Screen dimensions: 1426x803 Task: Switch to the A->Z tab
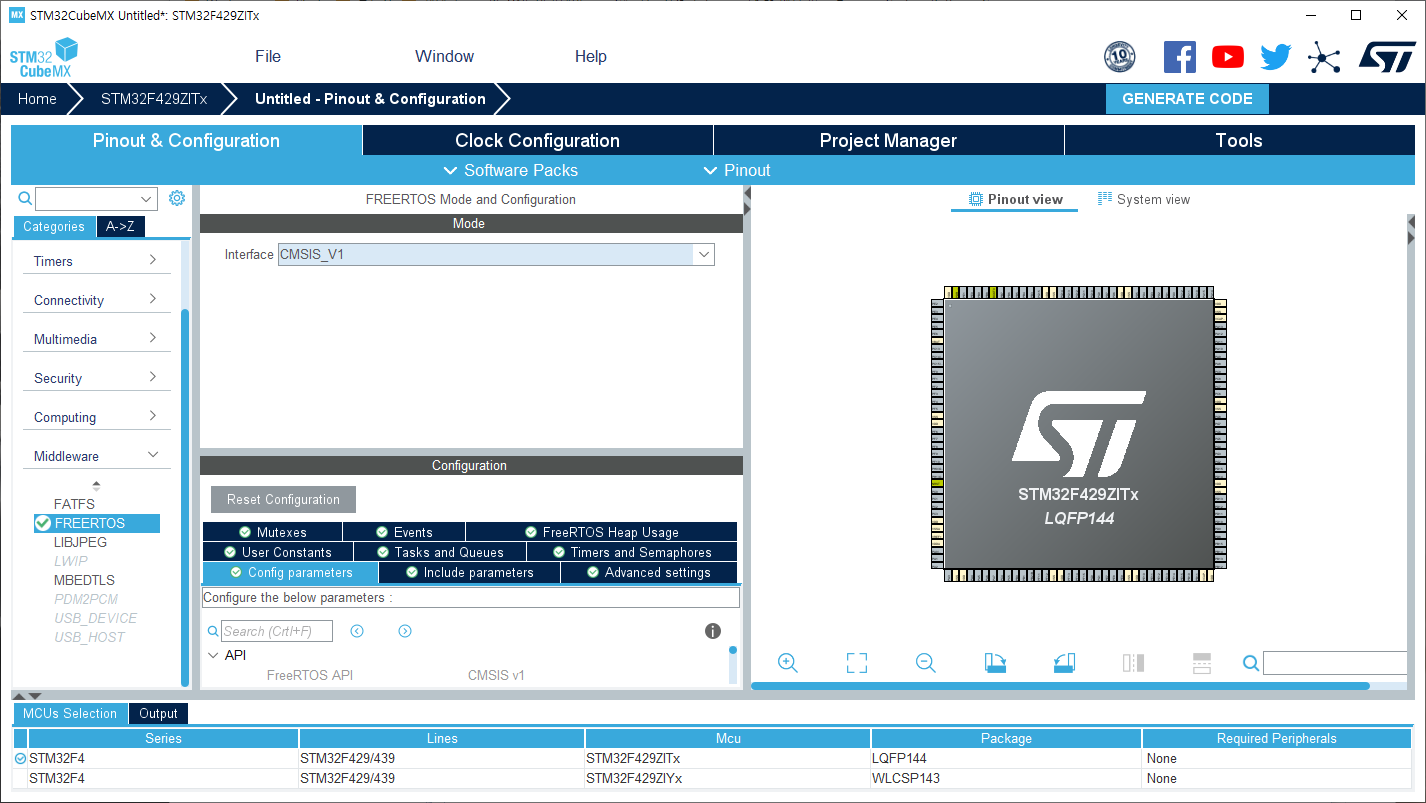pyautogui.click(x=120, y=226)
